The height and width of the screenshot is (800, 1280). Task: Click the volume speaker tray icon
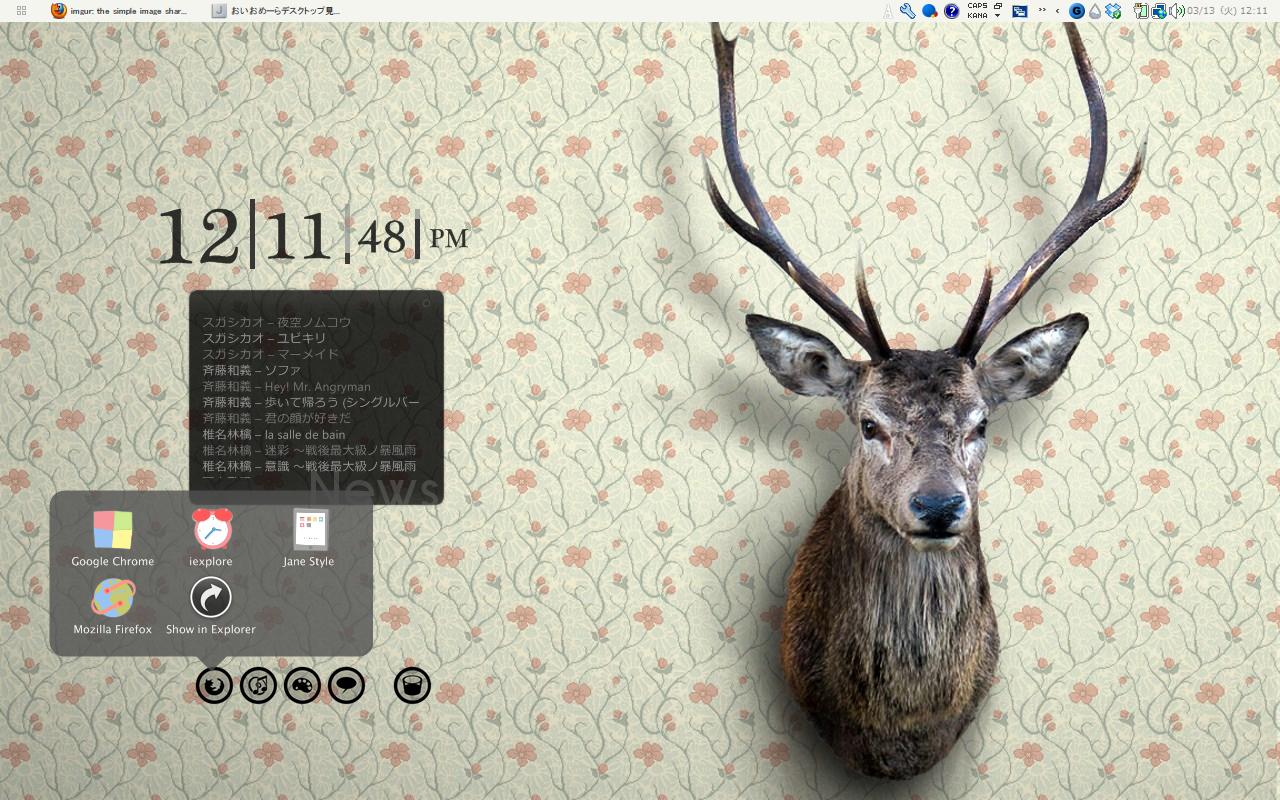coord(1177,11)
